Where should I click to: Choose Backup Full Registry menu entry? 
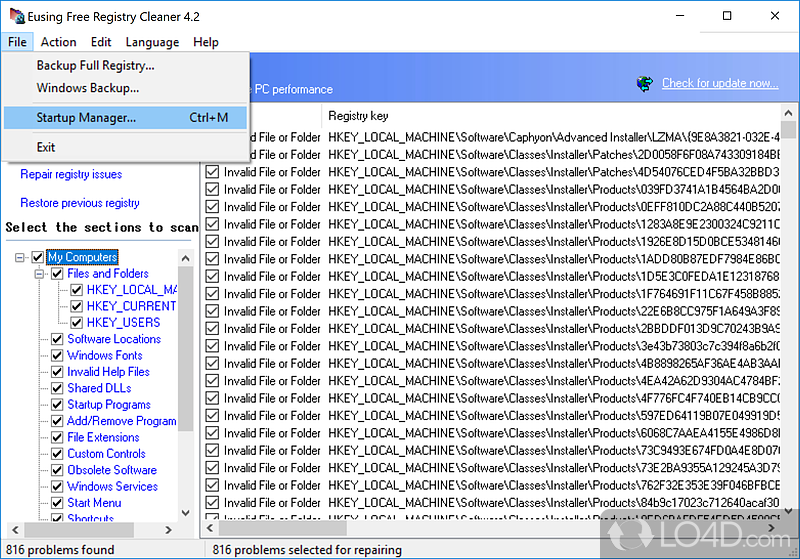(95, 66)
